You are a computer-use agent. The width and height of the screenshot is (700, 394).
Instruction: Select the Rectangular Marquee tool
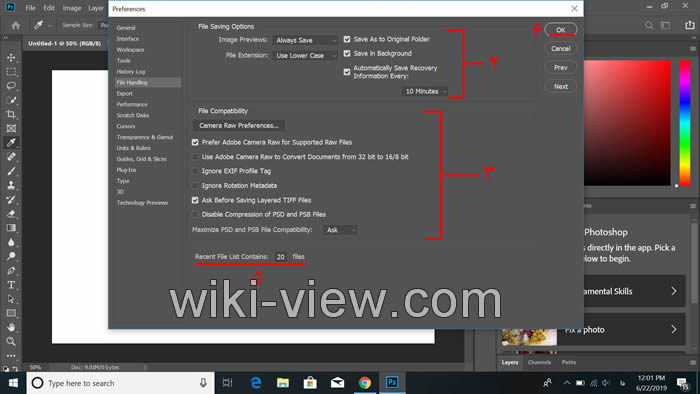[x=11, y=72]
